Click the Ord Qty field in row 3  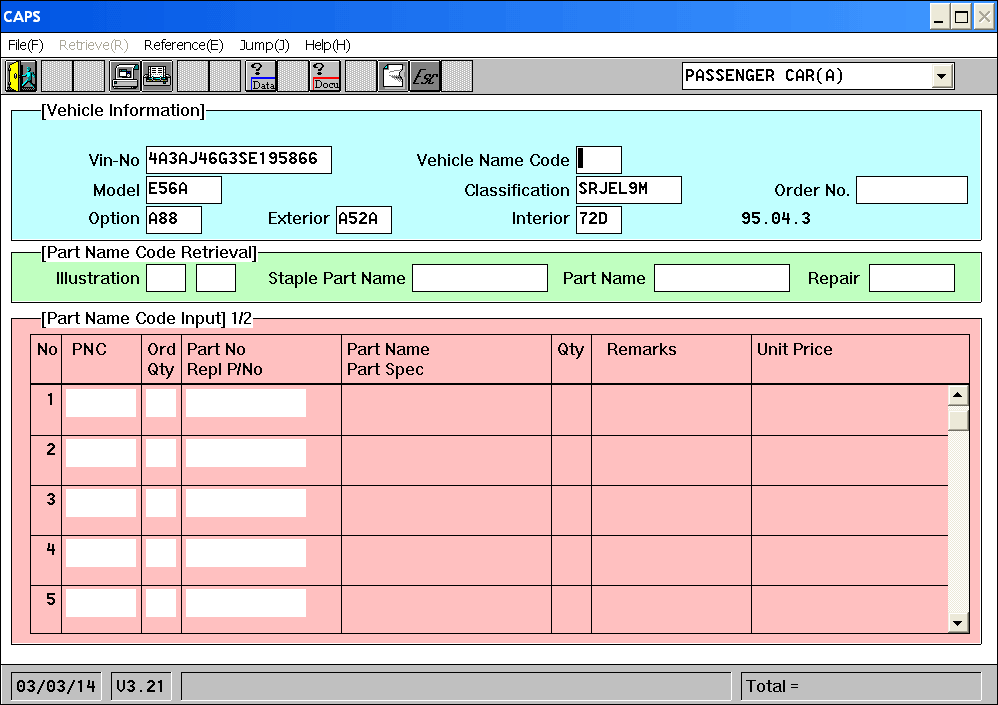pyautogui.click(x=161, y=503)
